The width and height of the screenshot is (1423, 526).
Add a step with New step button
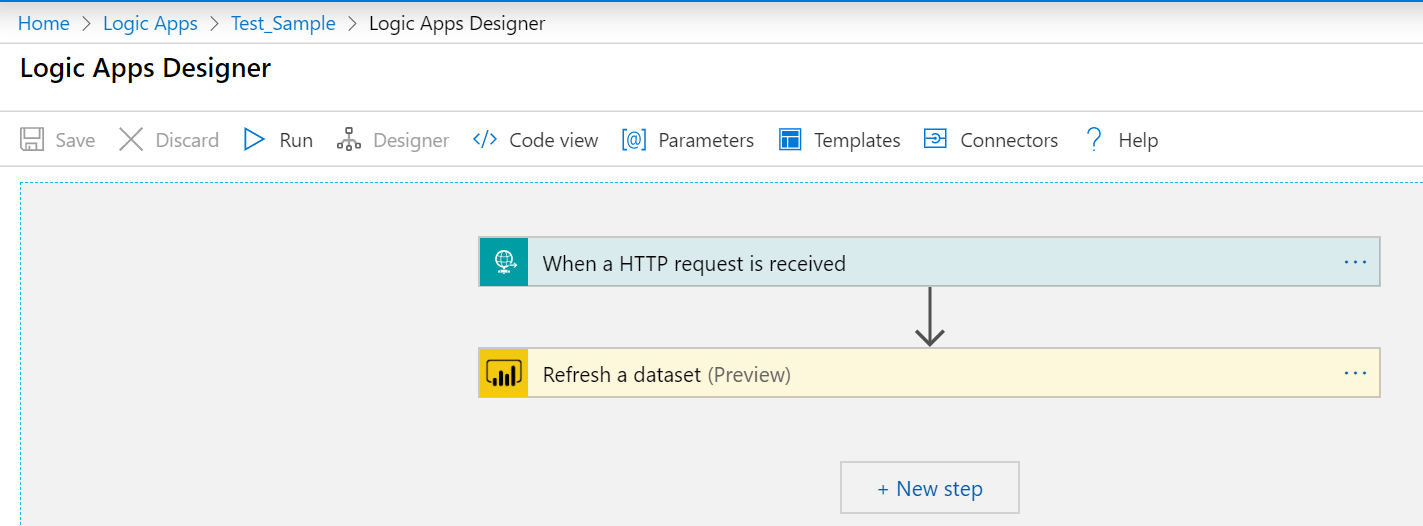tap(929, 488)
